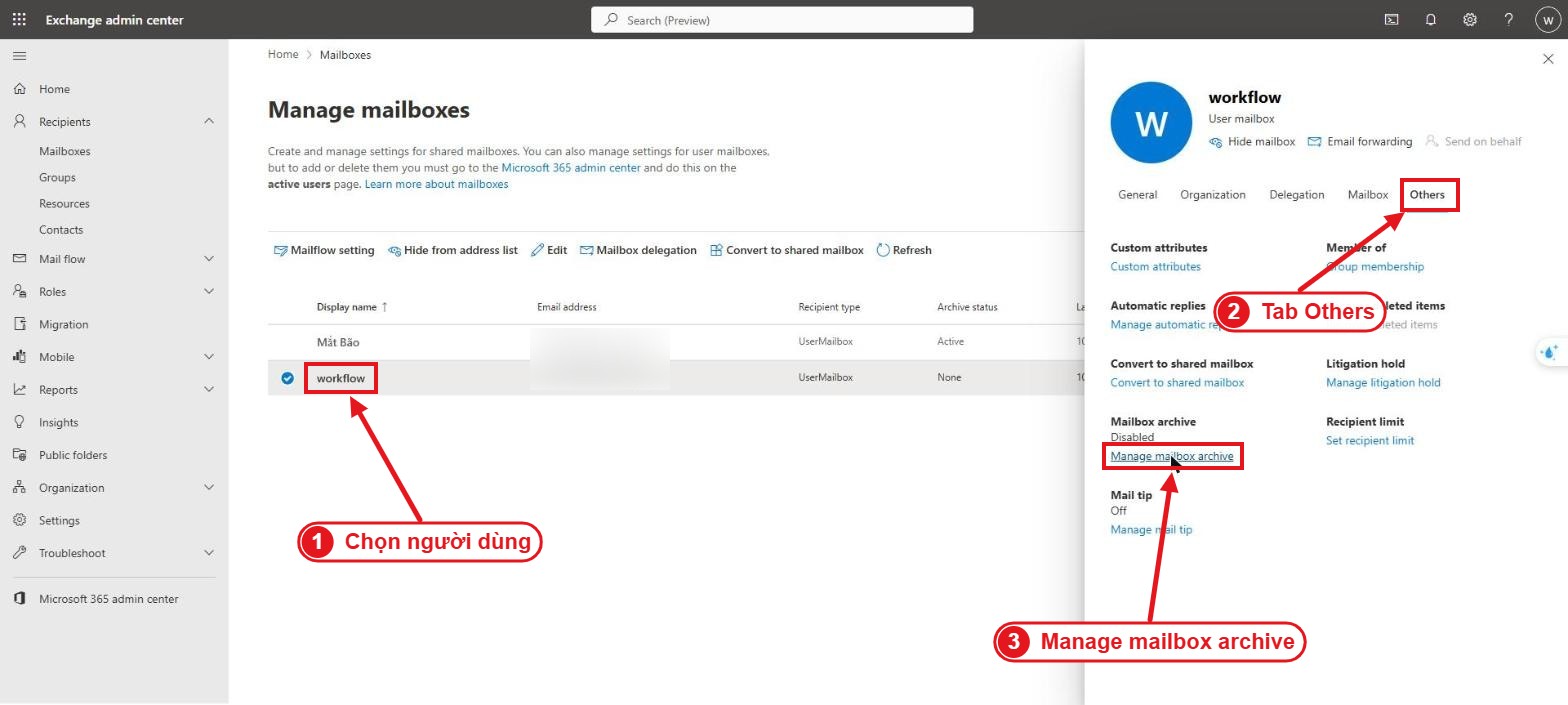Sort by the Display name column header
Screen dimensions: 1568x705
pyautogui.click(x=352, y=307)
